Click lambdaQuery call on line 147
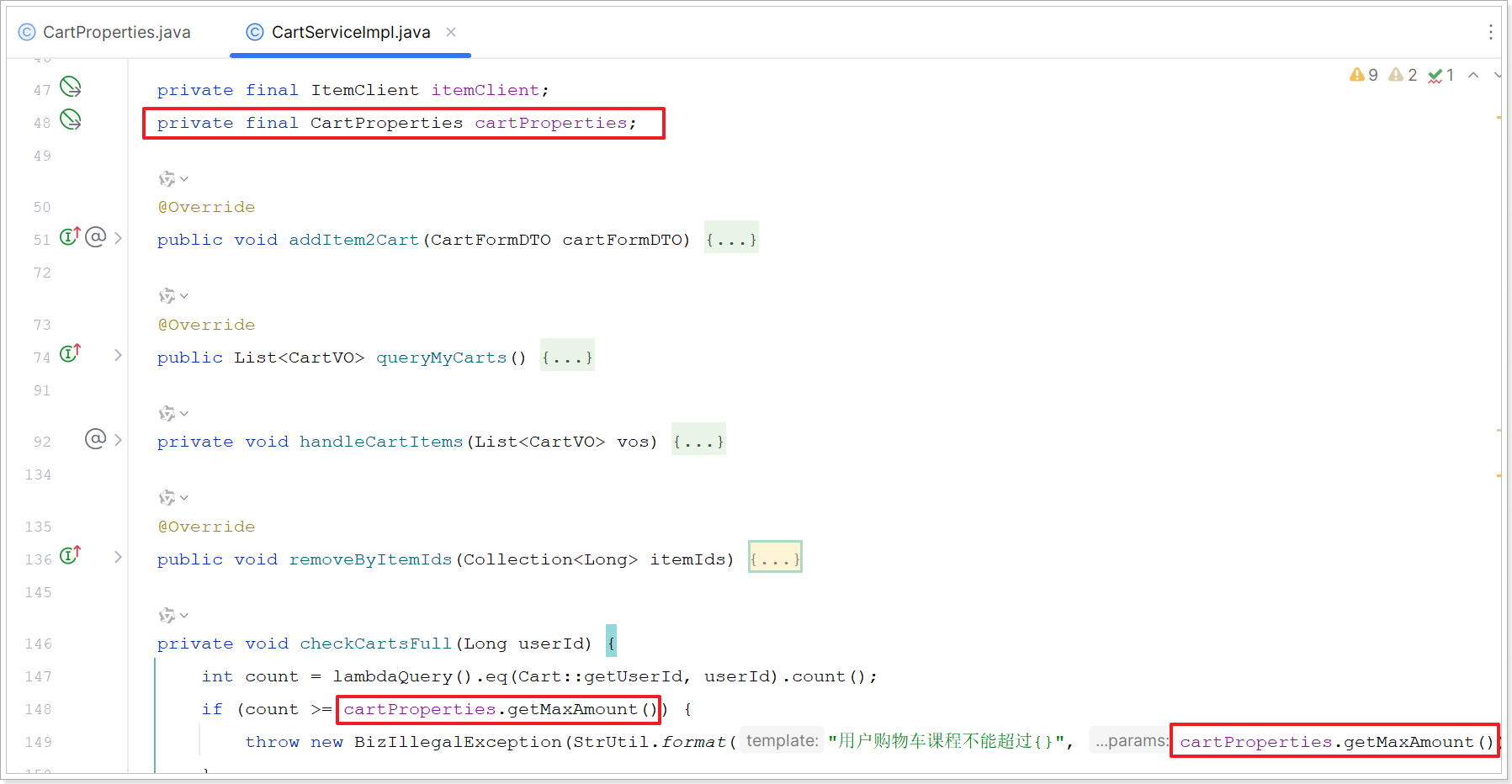This screenshot has height=784, width=1512. (x=392, y=676)
